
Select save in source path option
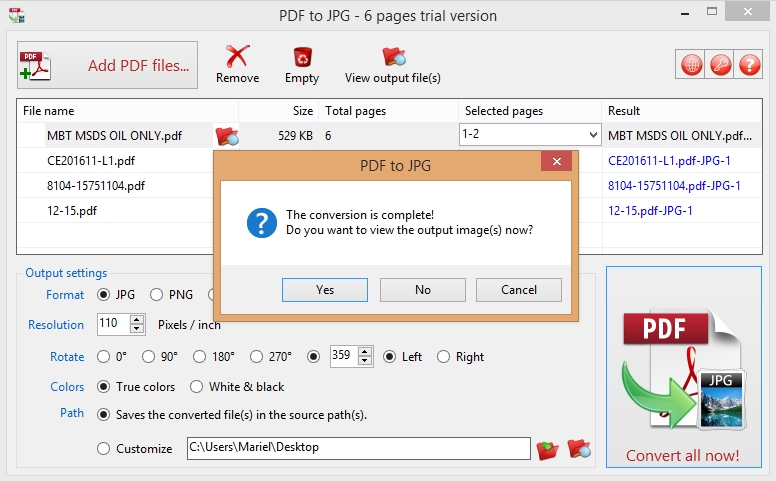coord(103,415)
